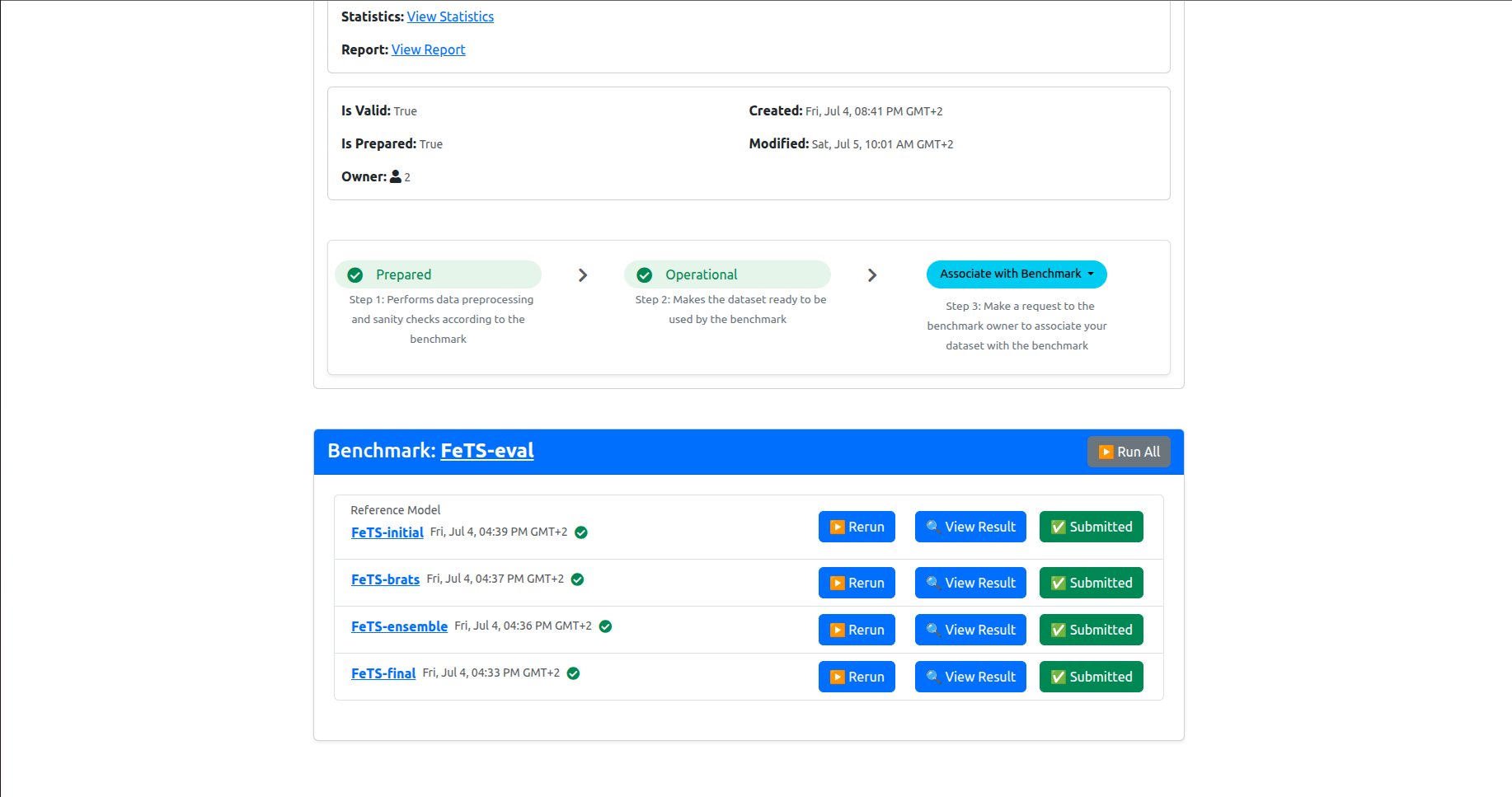Rerun the FeTS-final model
This screenshot has height=797, width=1512.
pyautogui.click(x=857, y=677)
